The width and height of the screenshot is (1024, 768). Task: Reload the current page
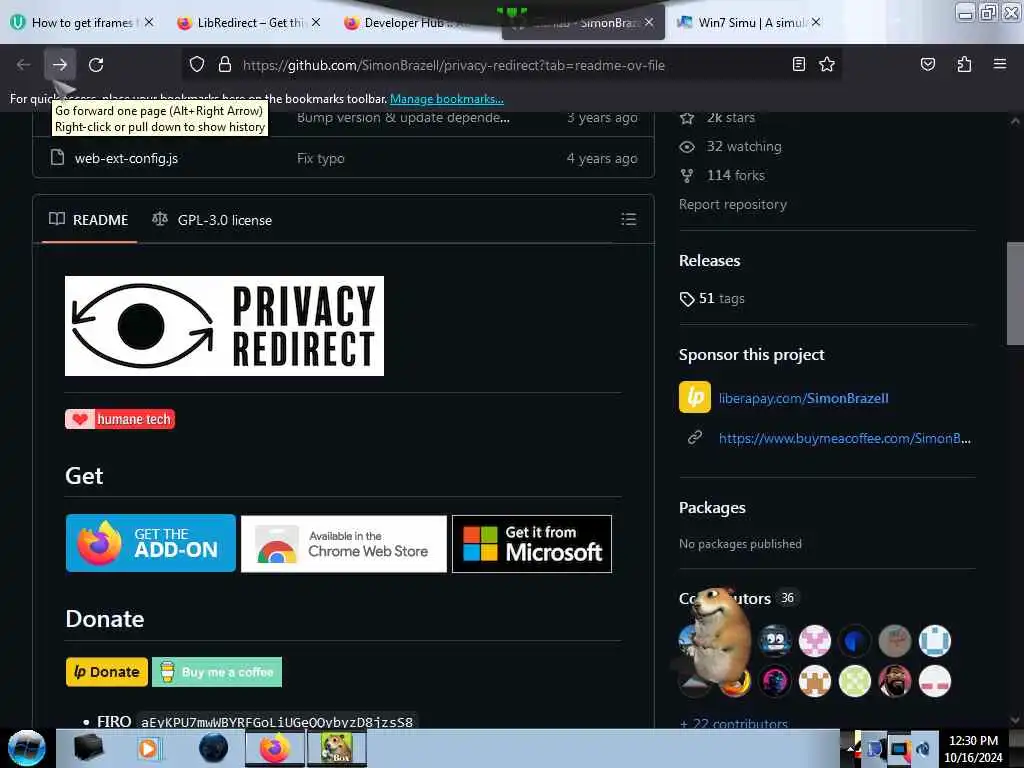tap(96, 65)
